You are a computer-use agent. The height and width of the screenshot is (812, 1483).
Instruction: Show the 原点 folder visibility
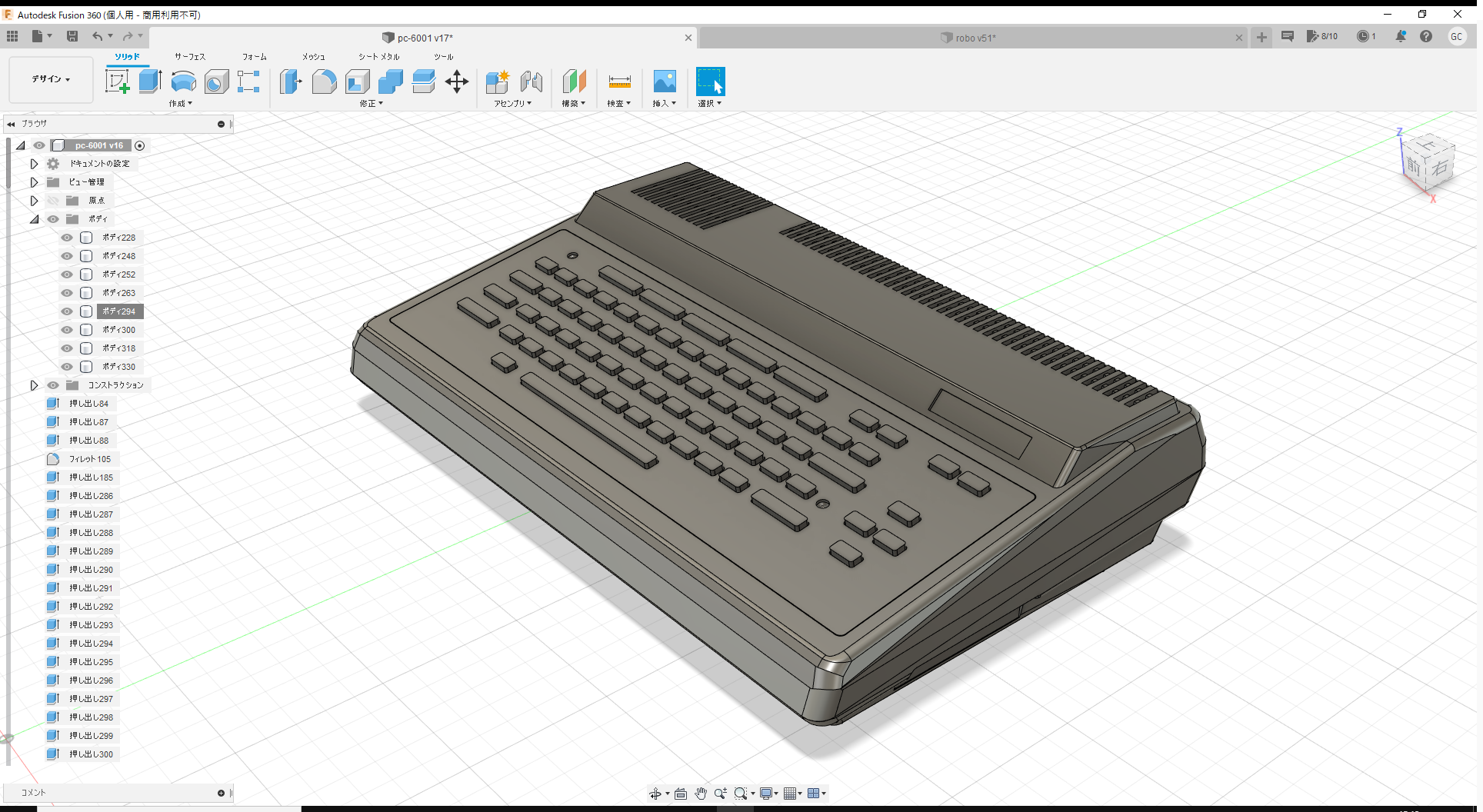click(x=52, y=200)
